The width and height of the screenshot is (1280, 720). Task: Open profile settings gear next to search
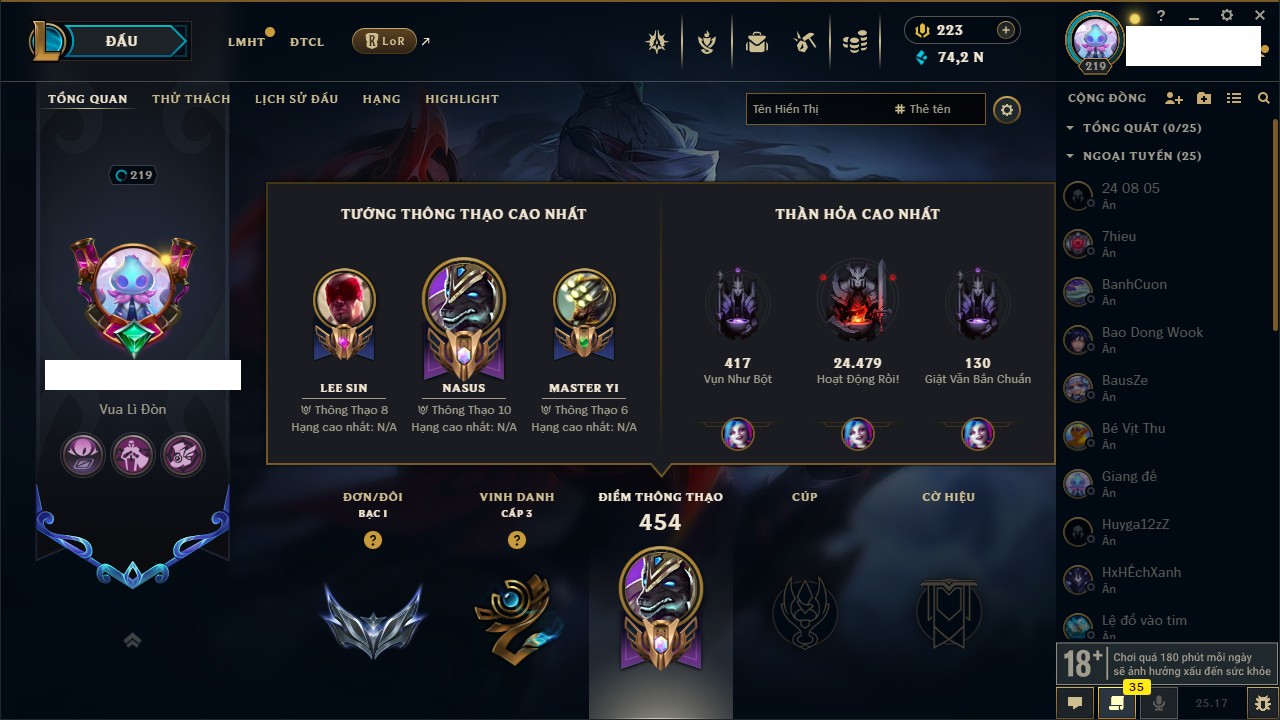pyautogui.click(x=1007, y=109)
